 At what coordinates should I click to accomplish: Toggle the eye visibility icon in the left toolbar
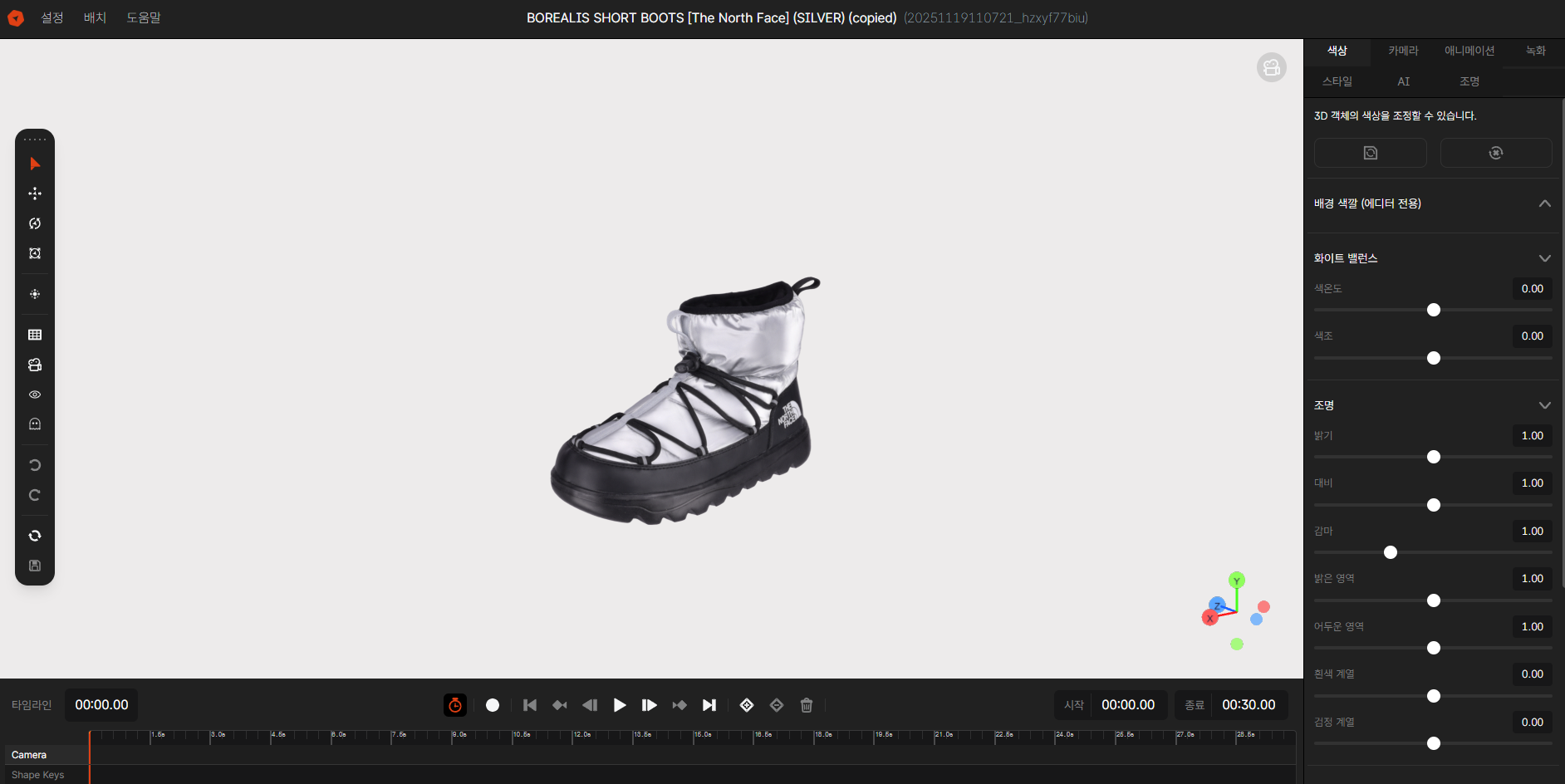35,394
